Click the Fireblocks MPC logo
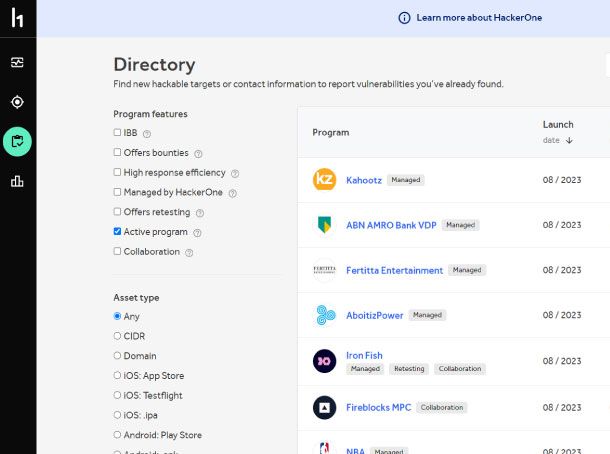The image size is (610, 454). (324, 407)
